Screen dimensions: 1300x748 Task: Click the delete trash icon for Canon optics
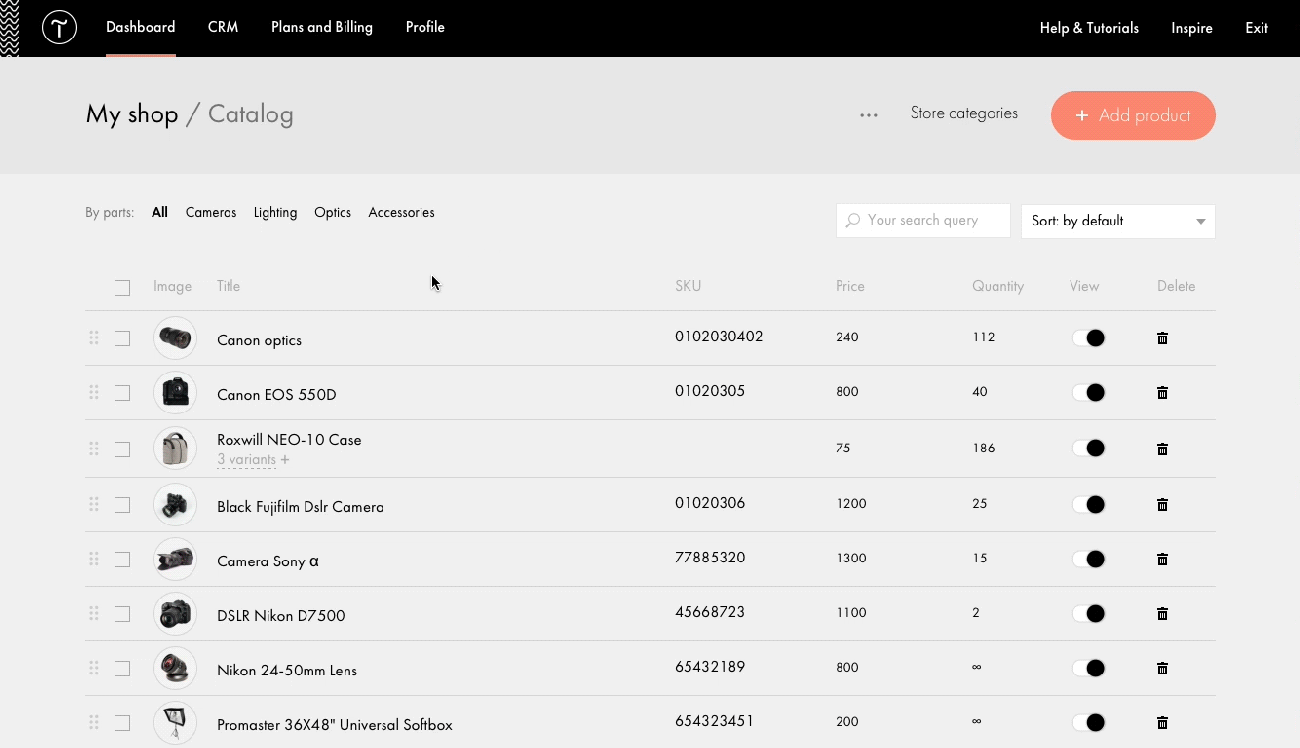[1162, 338]
